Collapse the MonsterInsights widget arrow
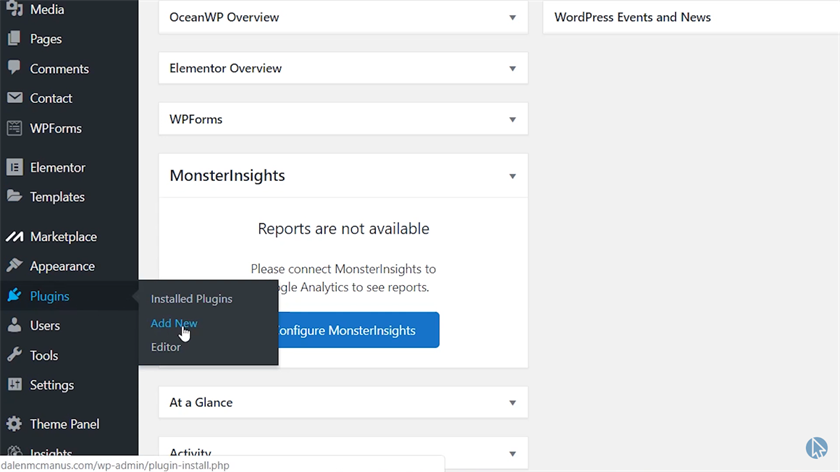 click(x=512, y=176)
